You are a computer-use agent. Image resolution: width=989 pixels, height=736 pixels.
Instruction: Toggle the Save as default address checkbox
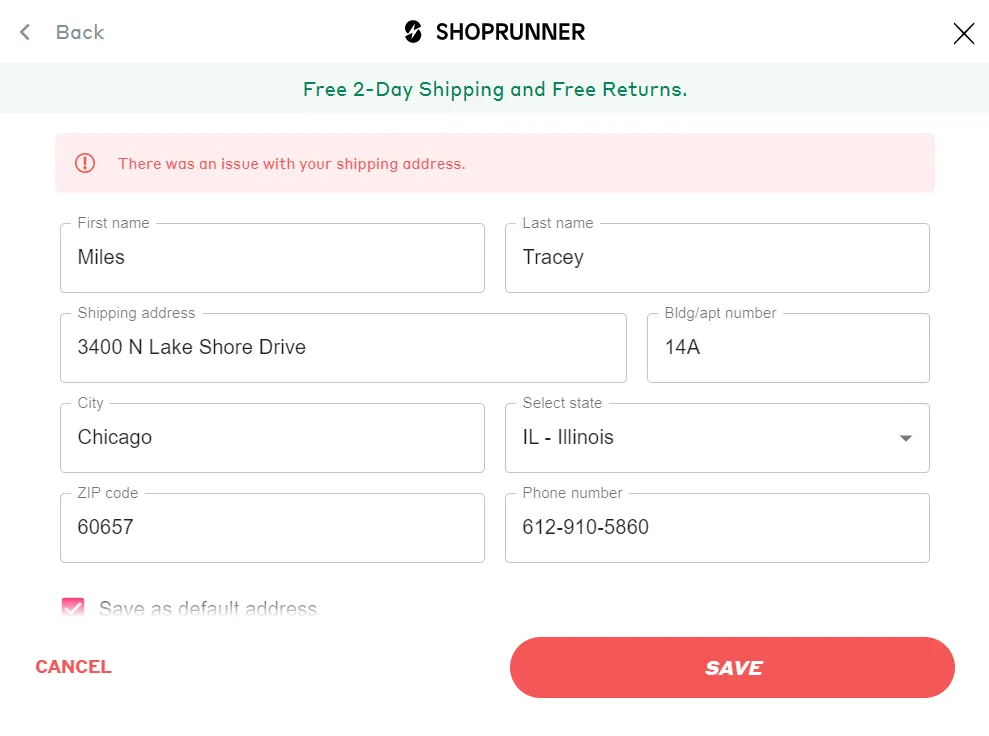click(x=73, y=609)
